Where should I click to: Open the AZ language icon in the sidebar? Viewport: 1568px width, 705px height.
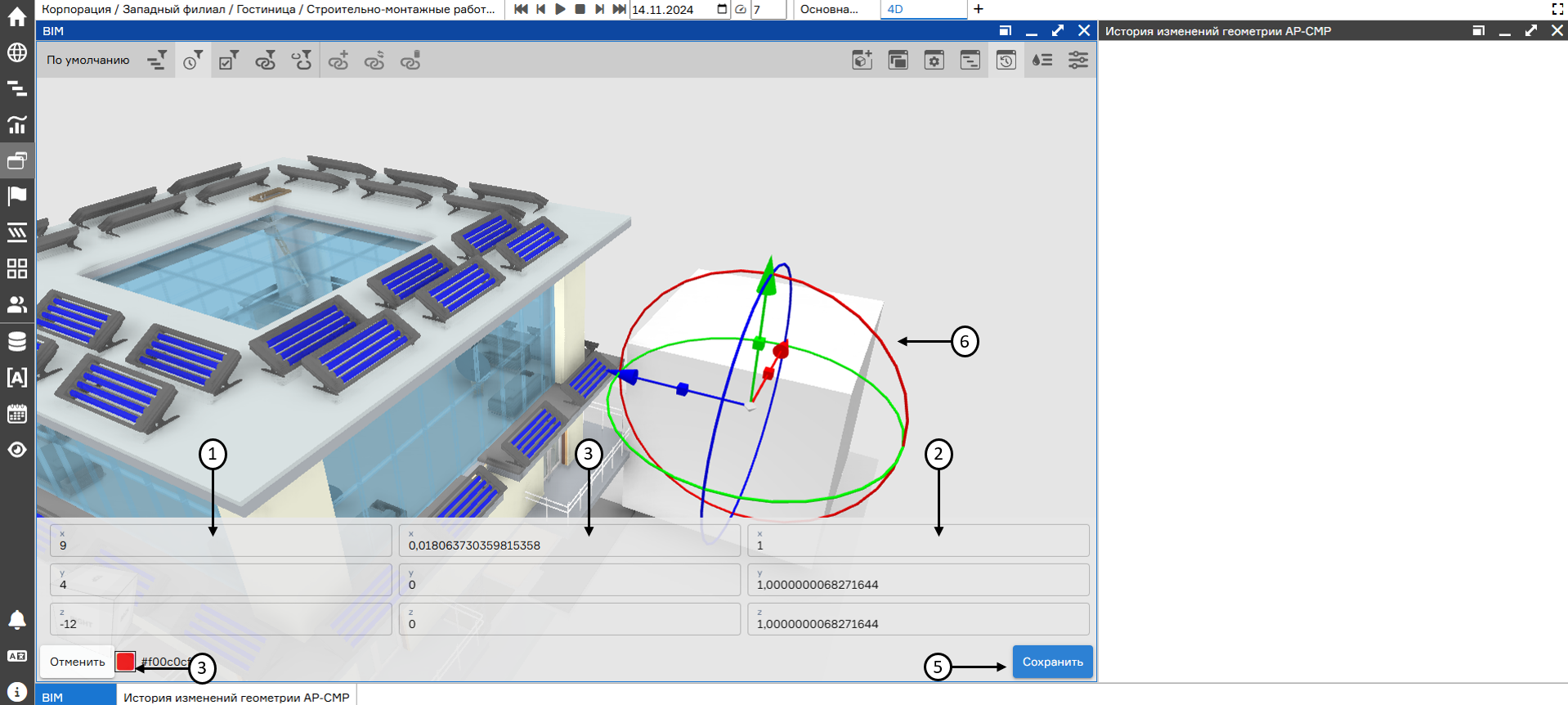click(x=17, y=656)
